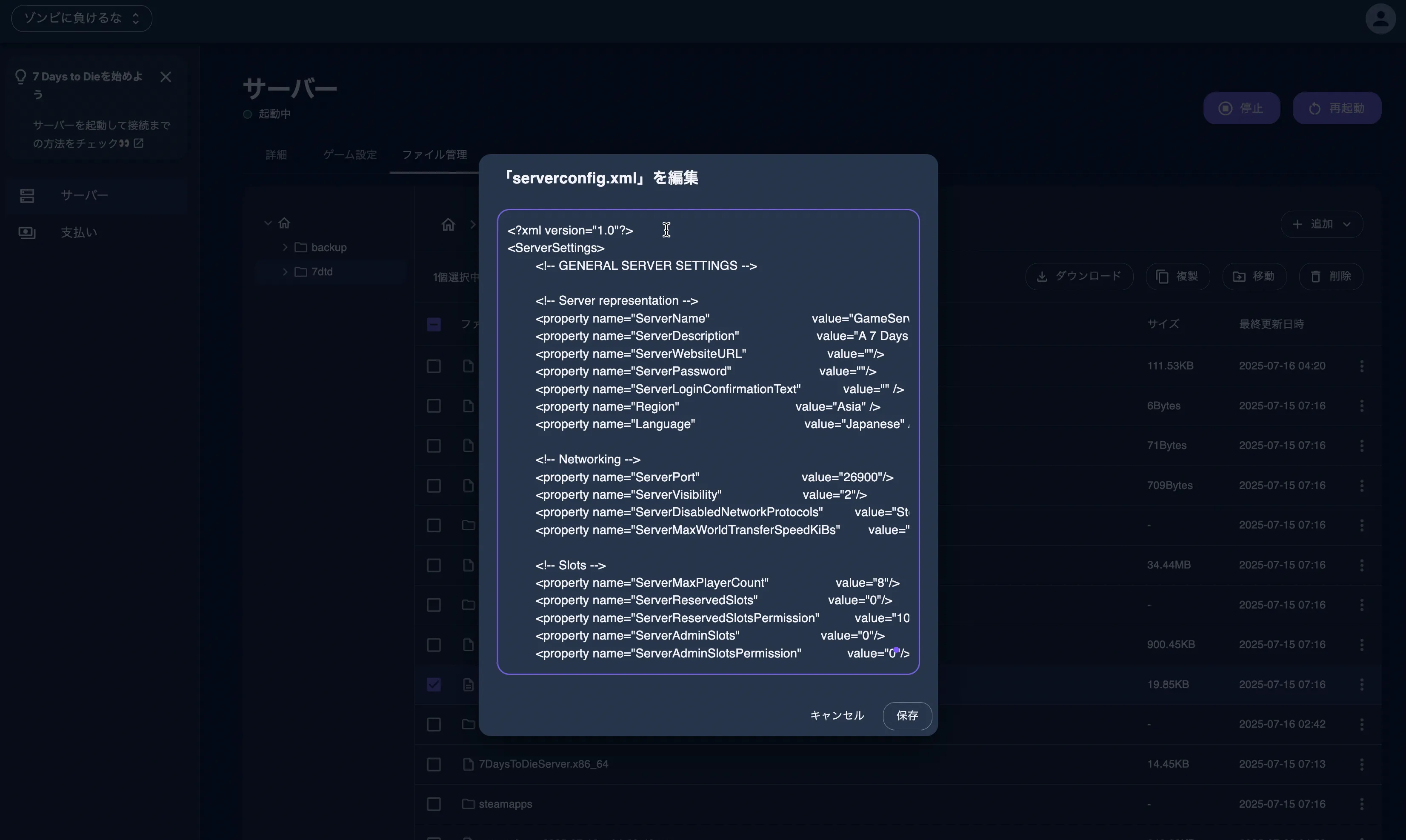Click the home icon in file tree
The height and width of the screenshot is (840, 1406).
point(284,223)
